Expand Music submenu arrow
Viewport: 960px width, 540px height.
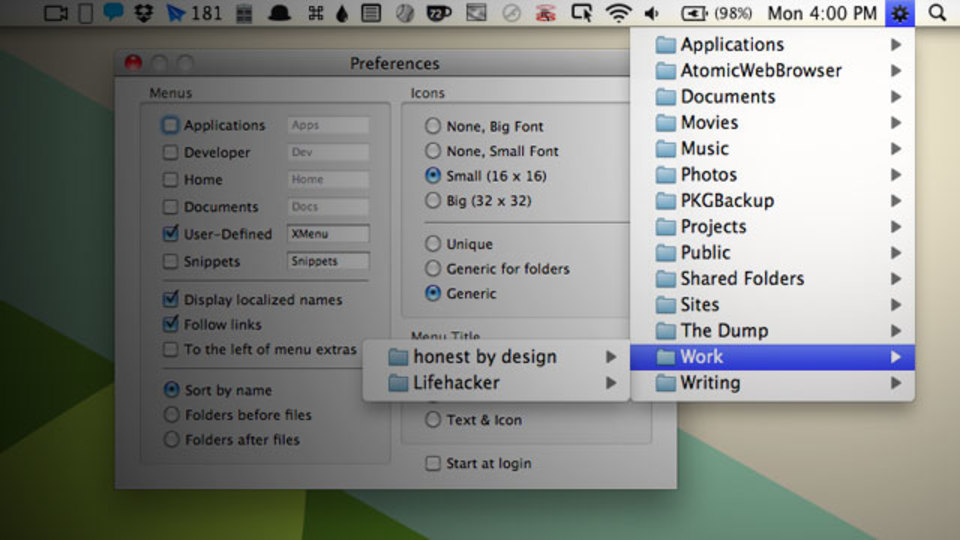896,149
